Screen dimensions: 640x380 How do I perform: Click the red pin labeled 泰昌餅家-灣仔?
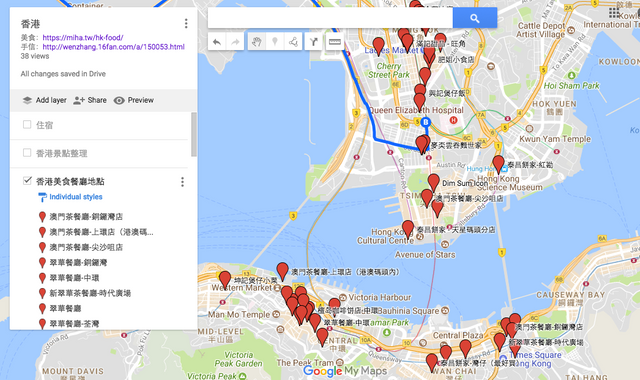pyautogui.click(x=432, y=362)
